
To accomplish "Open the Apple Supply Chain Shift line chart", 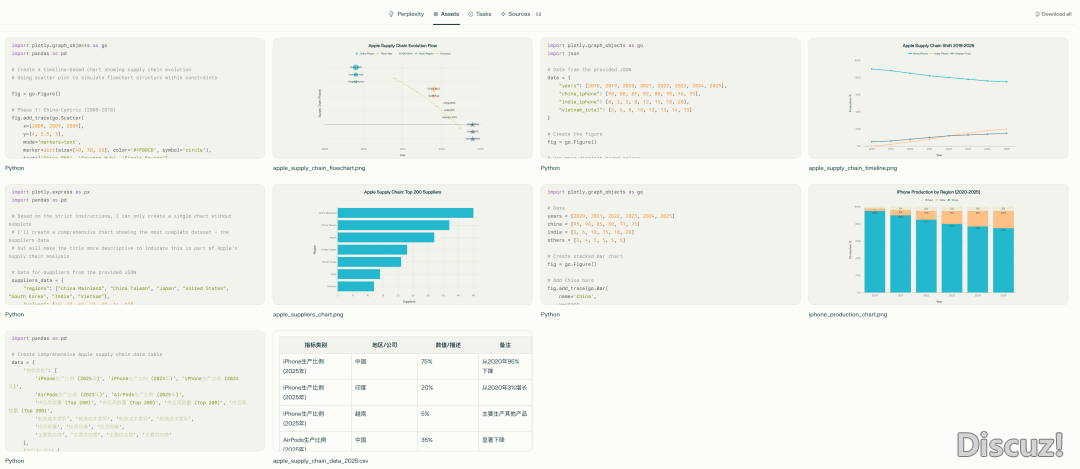I will tap(938, 98).
